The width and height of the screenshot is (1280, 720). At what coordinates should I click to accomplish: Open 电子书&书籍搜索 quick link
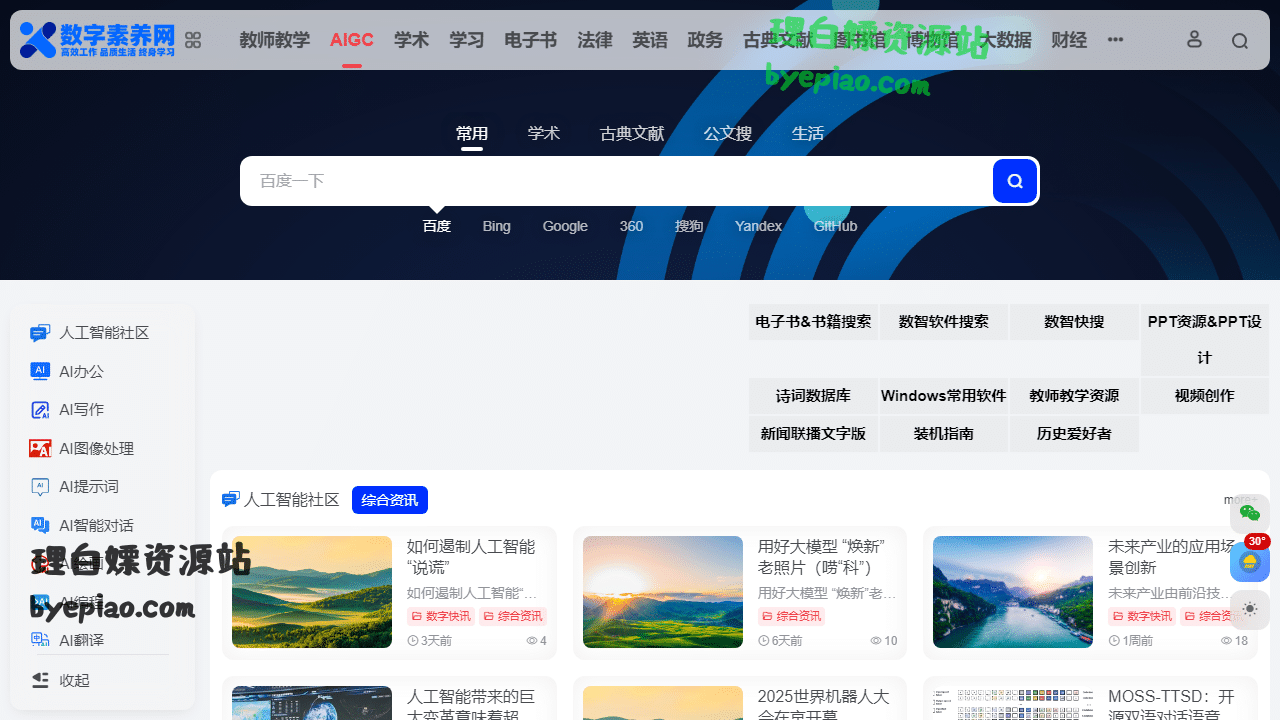813,322
